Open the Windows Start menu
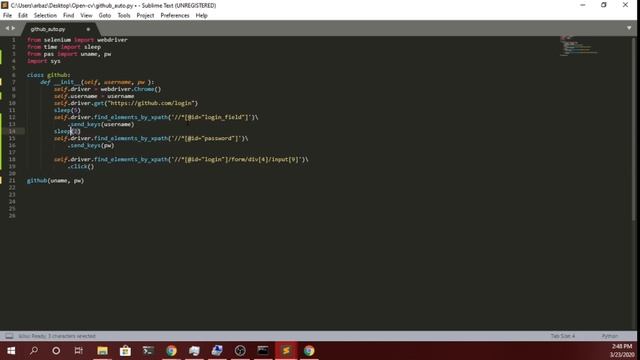 tap(11, 351)
